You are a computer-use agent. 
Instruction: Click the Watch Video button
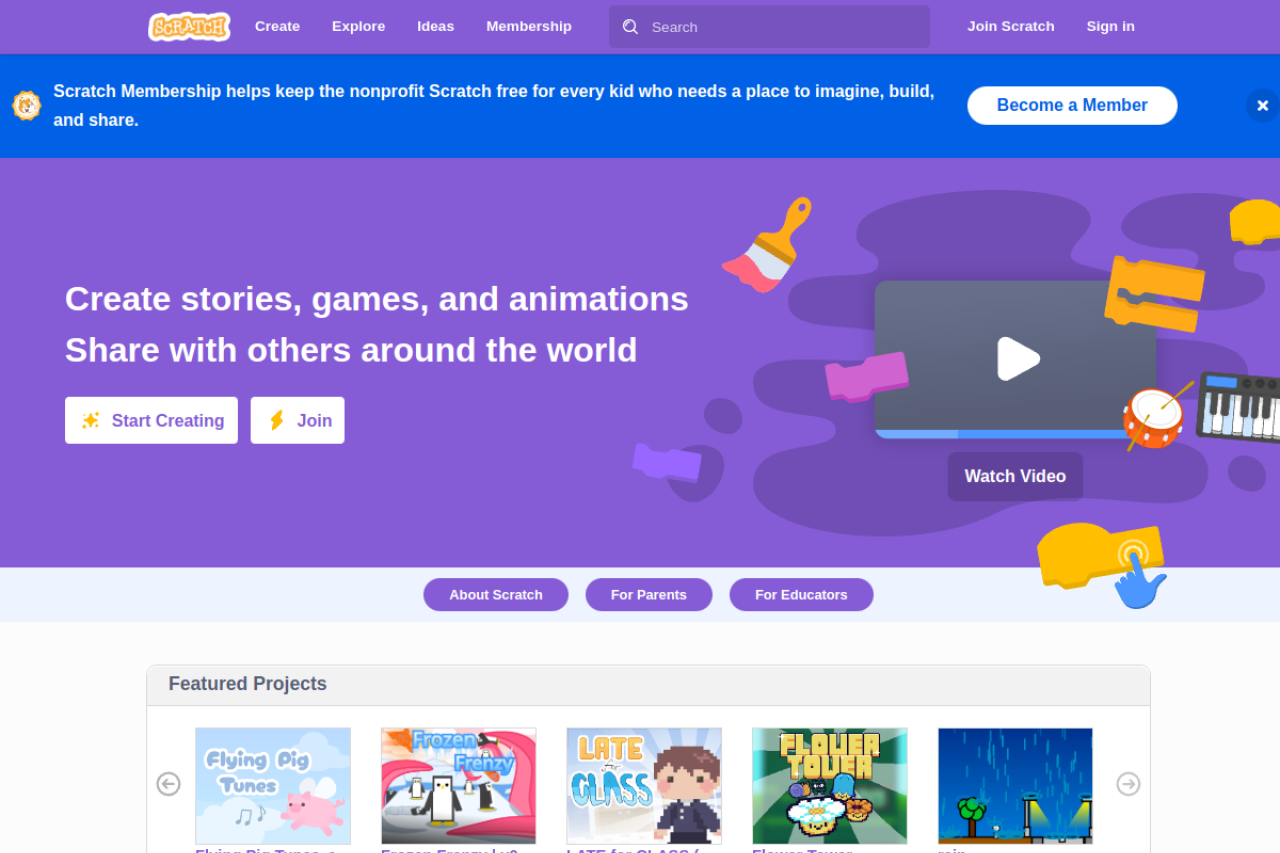[1015, 476]
